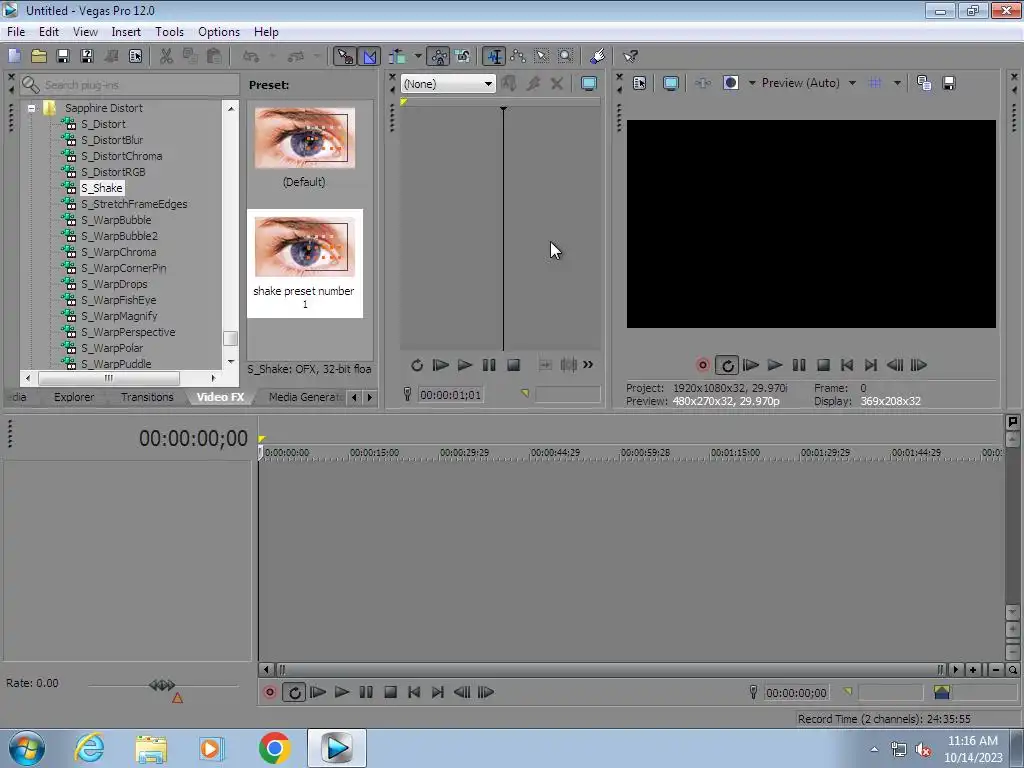Toggle Lock Envelopes to Events

(439, 57)
